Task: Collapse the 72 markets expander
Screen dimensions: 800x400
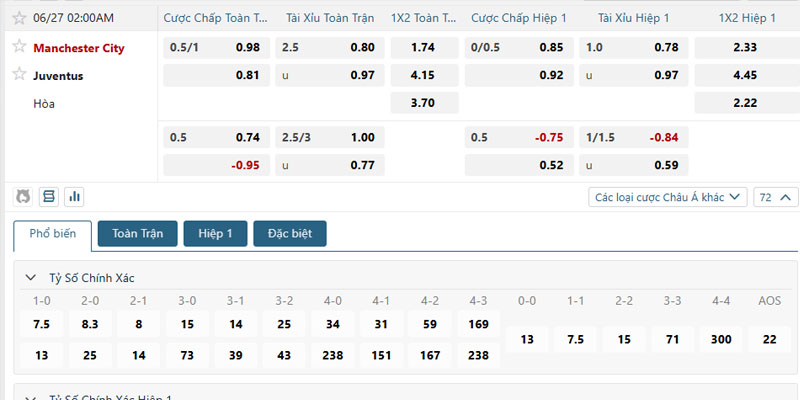Action: (x=776, y=197)
